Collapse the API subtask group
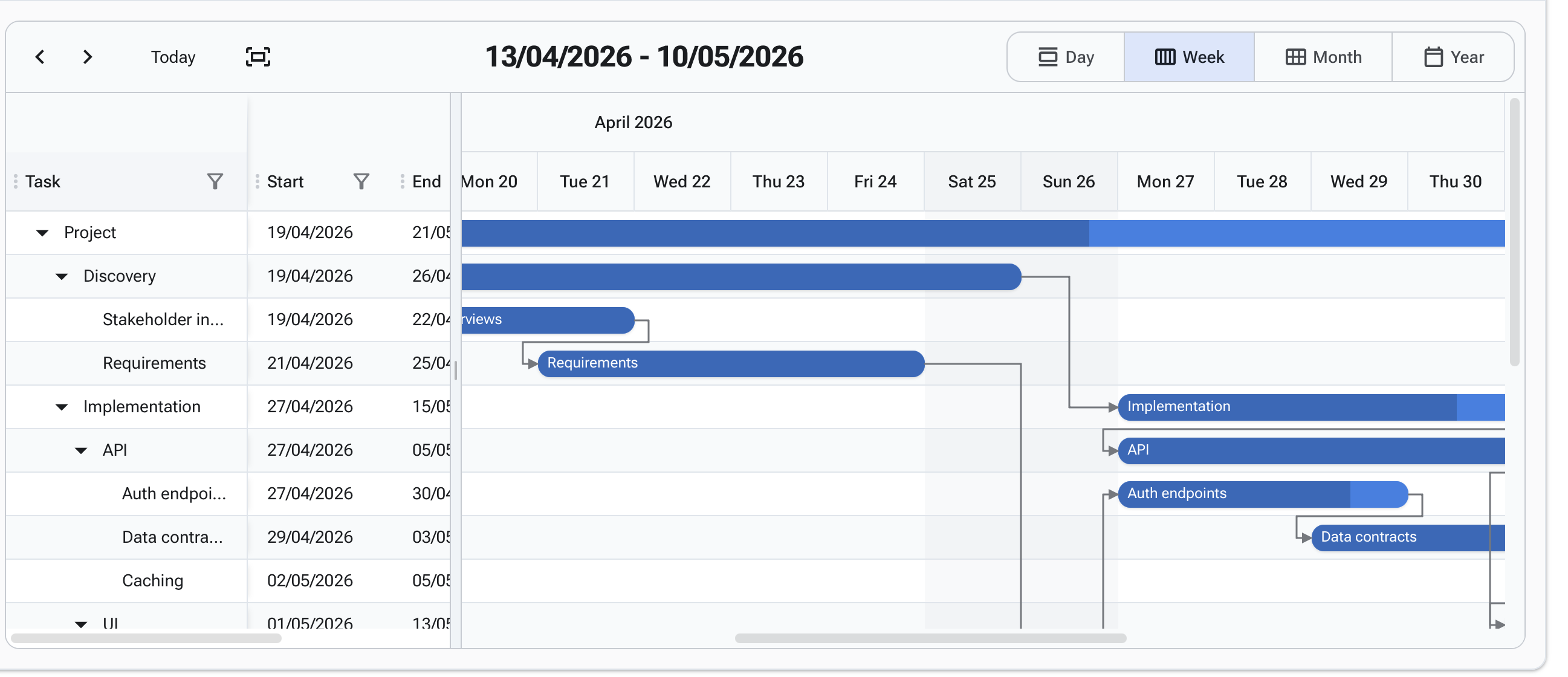This screenshot has height=677, width=1568. coord(81,450)
